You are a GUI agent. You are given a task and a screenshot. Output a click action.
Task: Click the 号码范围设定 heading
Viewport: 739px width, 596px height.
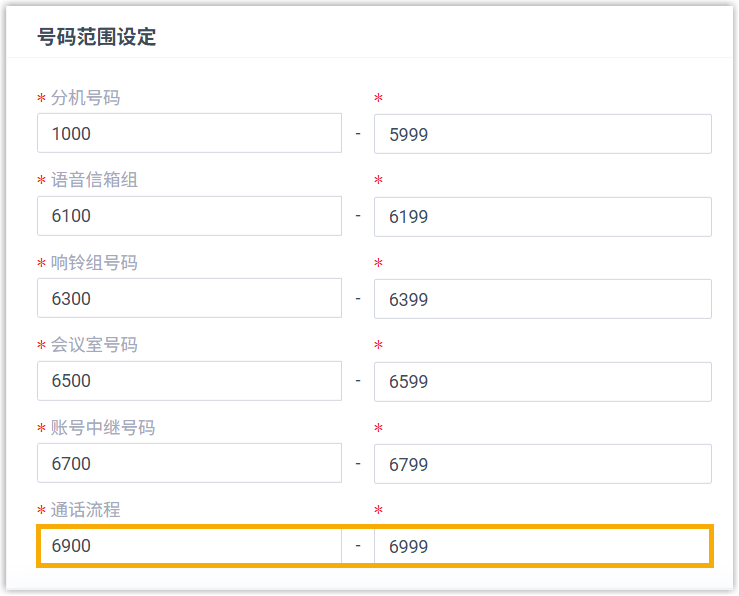(97, 39)
